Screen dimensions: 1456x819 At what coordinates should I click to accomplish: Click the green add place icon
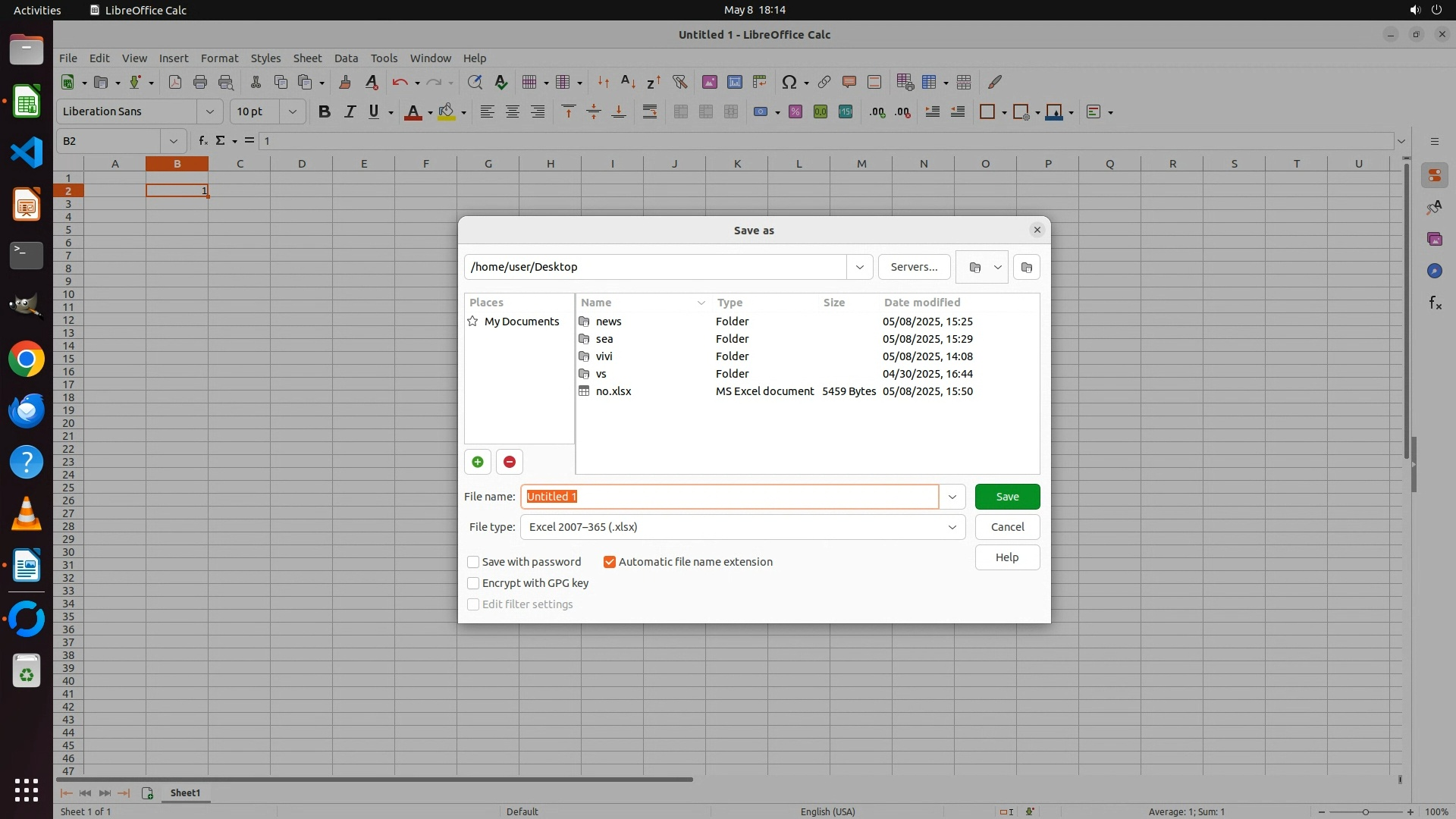[477, 462]
